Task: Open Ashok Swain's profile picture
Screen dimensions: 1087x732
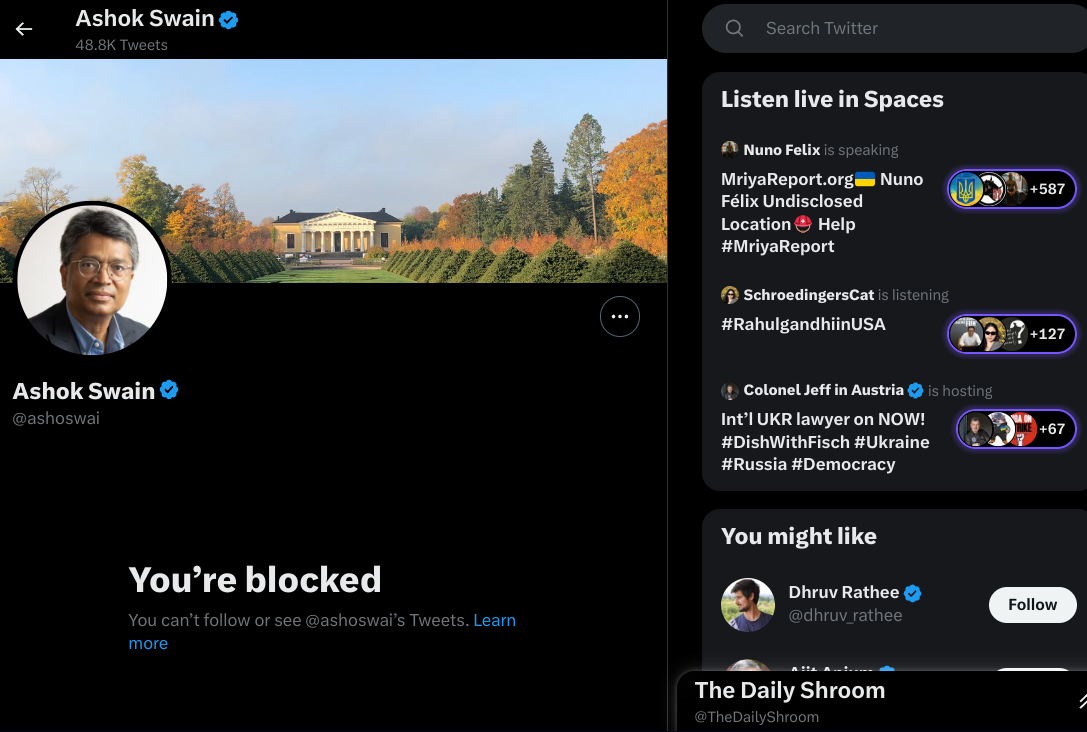Action: [x=93, y=279]
